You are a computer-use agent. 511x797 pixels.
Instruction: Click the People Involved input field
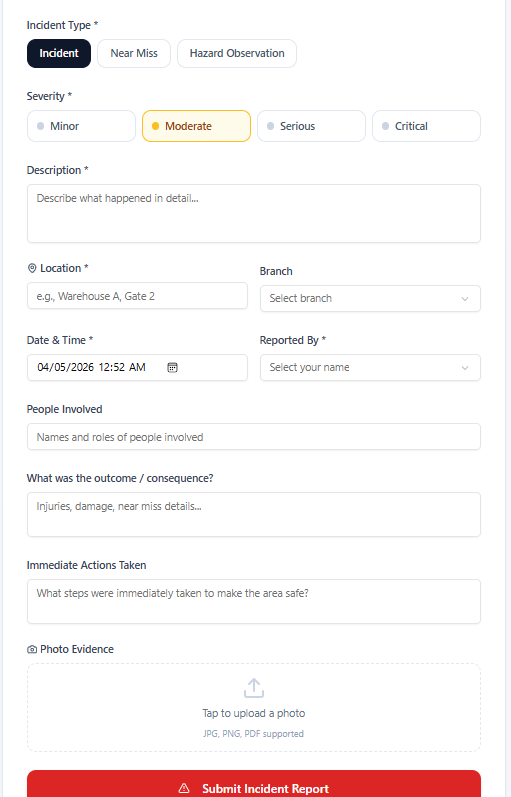point(254,437)
